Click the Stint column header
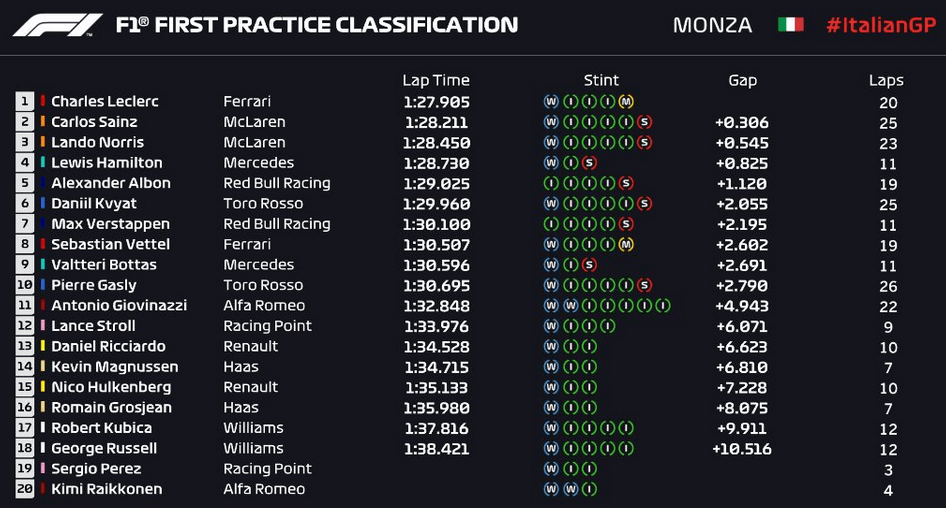Screen dimensions: 946x508 point(601,80)
